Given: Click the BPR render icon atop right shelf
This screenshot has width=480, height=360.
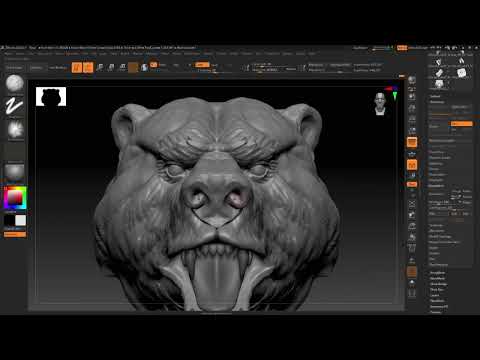Looking at the screenshot, I should [x=412, y=80].
